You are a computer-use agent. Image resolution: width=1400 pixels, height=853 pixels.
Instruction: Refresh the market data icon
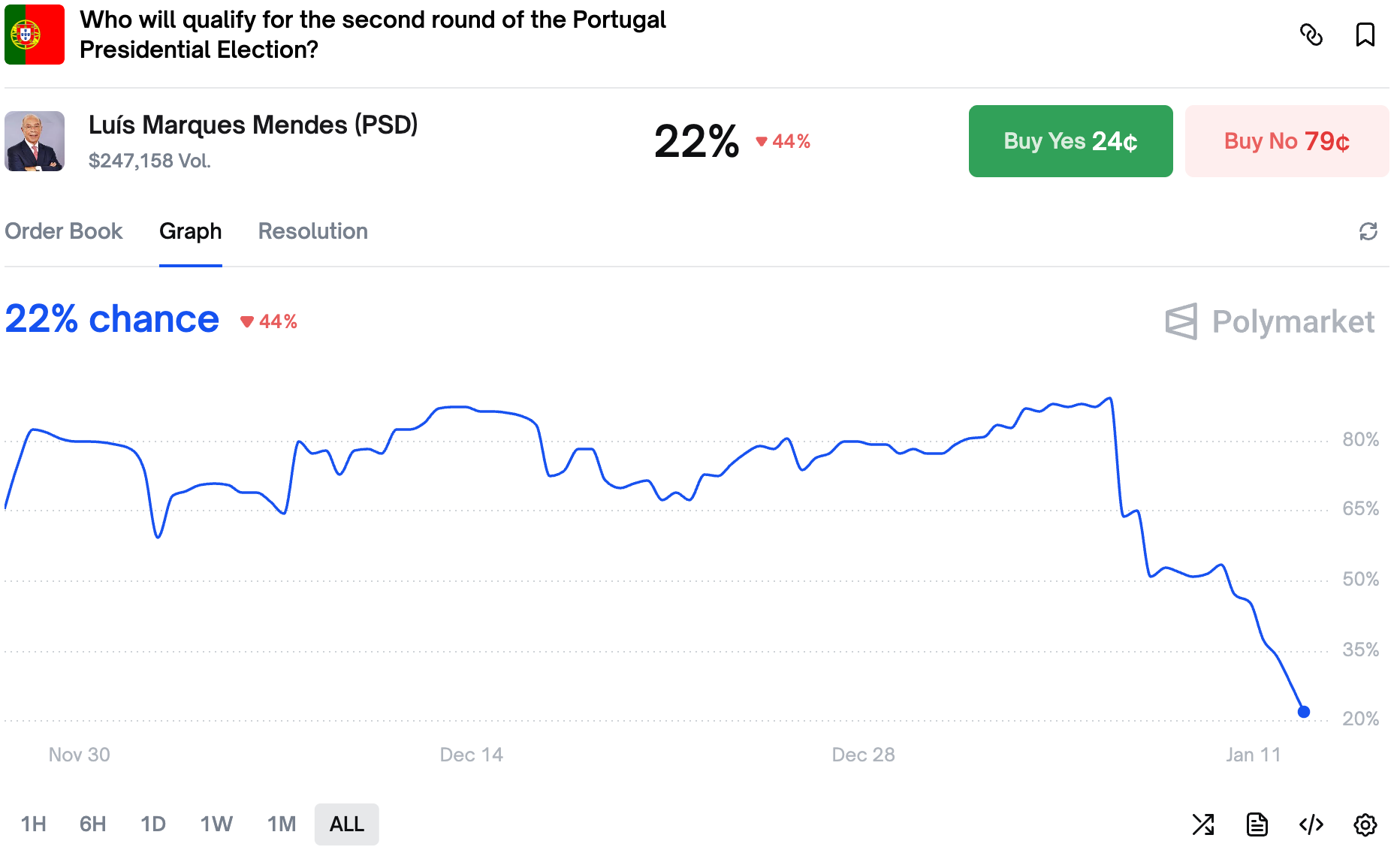tap(1368, 231)
